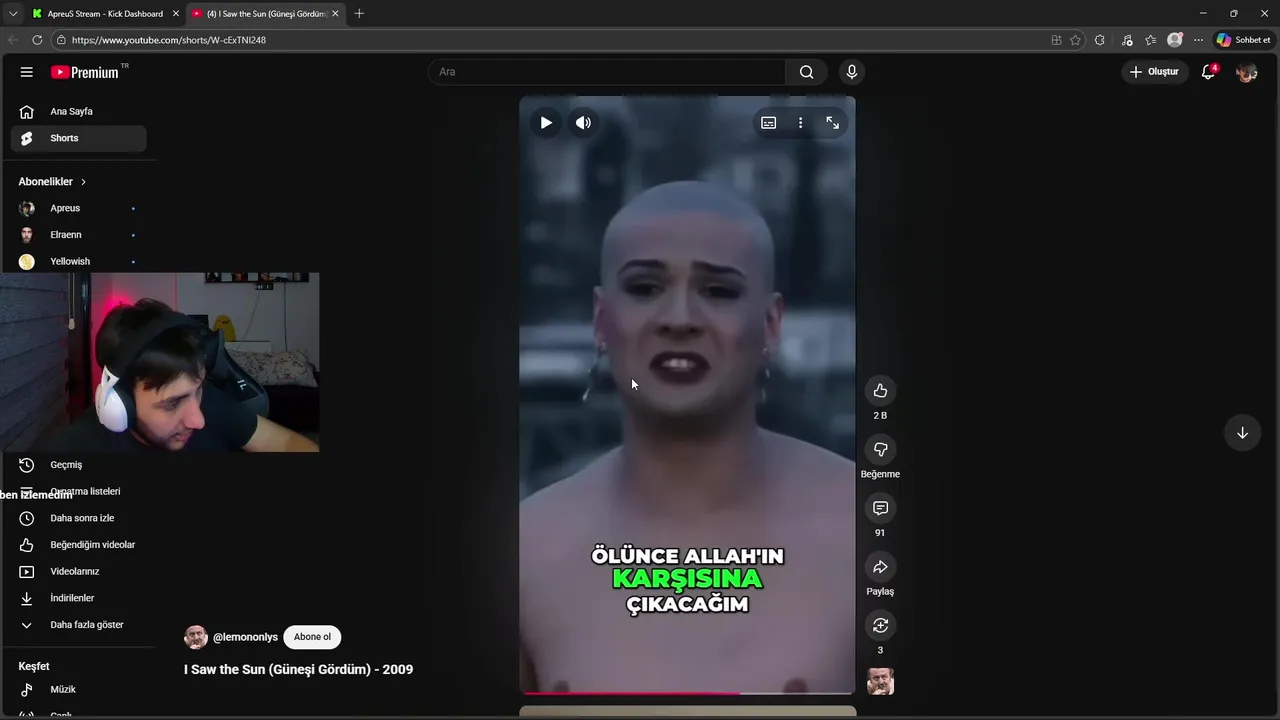This screenshot has height=720, width=1280.
Task: Open Beğendiğim videolar list
Action: click(x=78, y=545)
